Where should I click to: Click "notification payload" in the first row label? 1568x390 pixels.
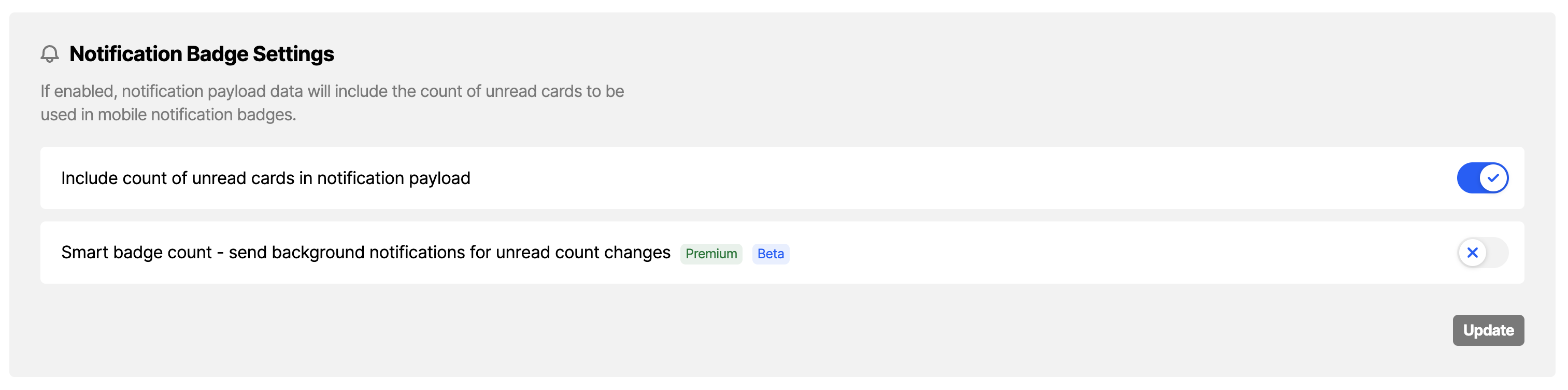click(x=393, y=178)
